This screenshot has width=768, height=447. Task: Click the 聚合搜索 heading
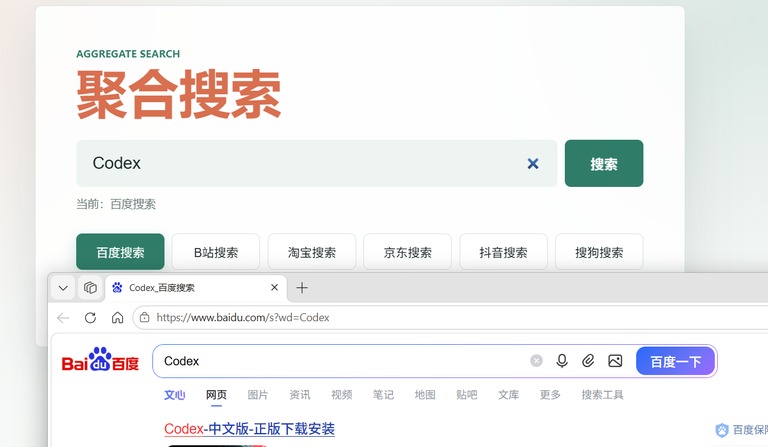[x=179, y=94]
